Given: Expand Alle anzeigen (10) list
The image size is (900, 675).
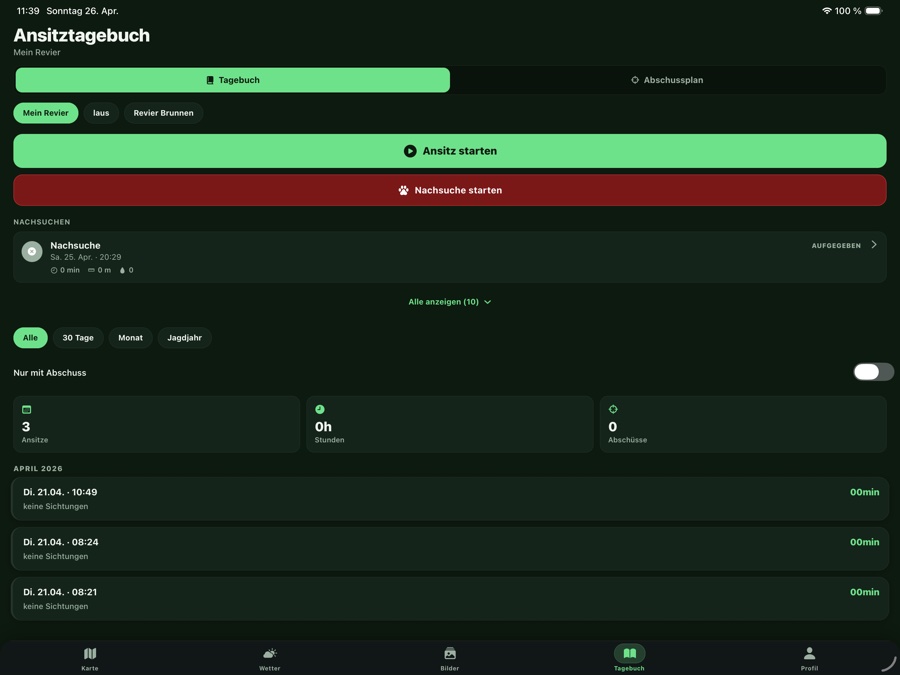Looking at the screenshot, I should point(449,302).
